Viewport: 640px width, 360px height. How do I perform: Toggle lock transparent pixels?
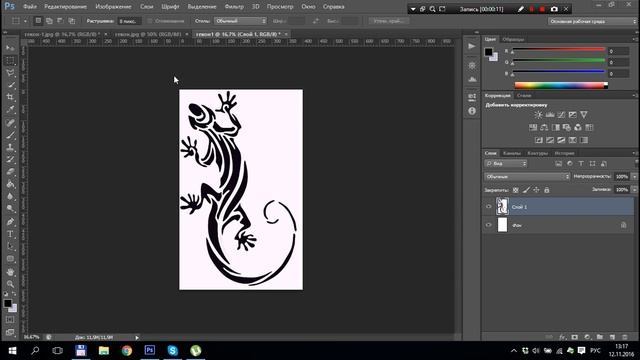click(516, 190)
